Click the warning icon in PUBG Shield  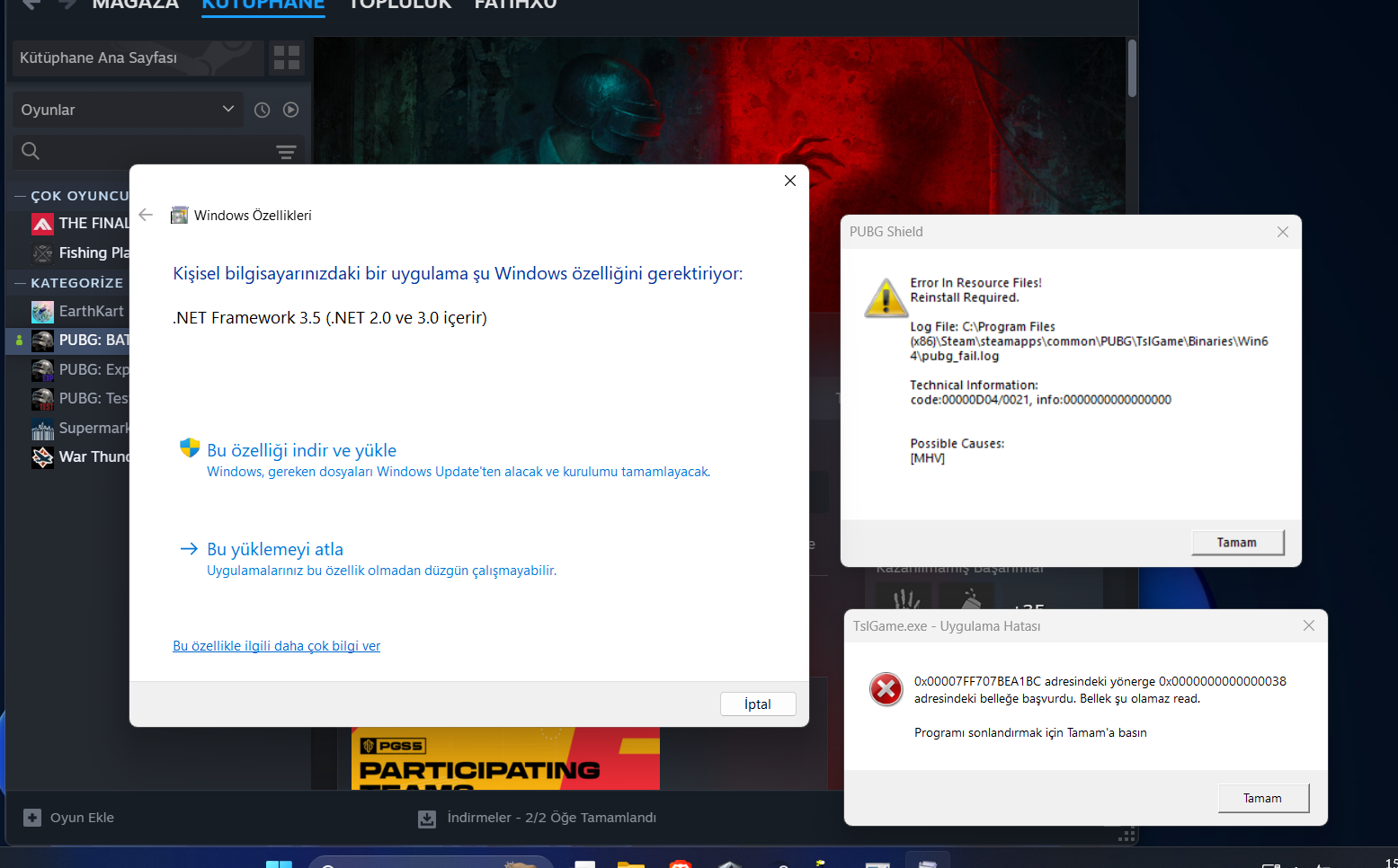[886, 297]
